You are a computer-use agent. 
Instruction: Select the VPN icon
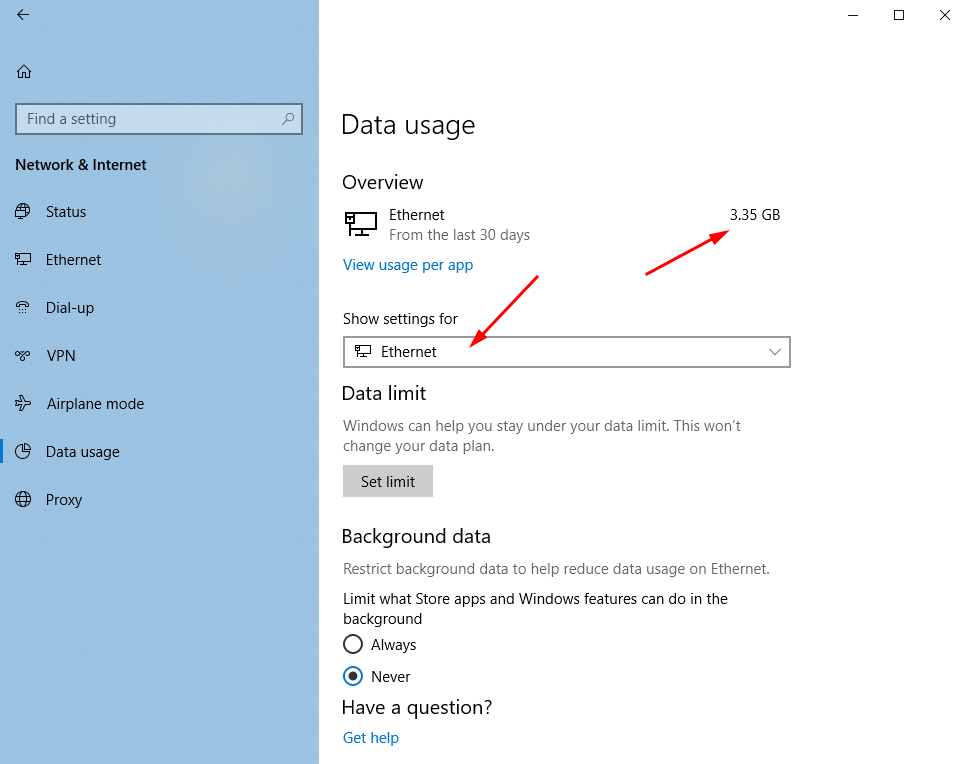tap(23, 355)
